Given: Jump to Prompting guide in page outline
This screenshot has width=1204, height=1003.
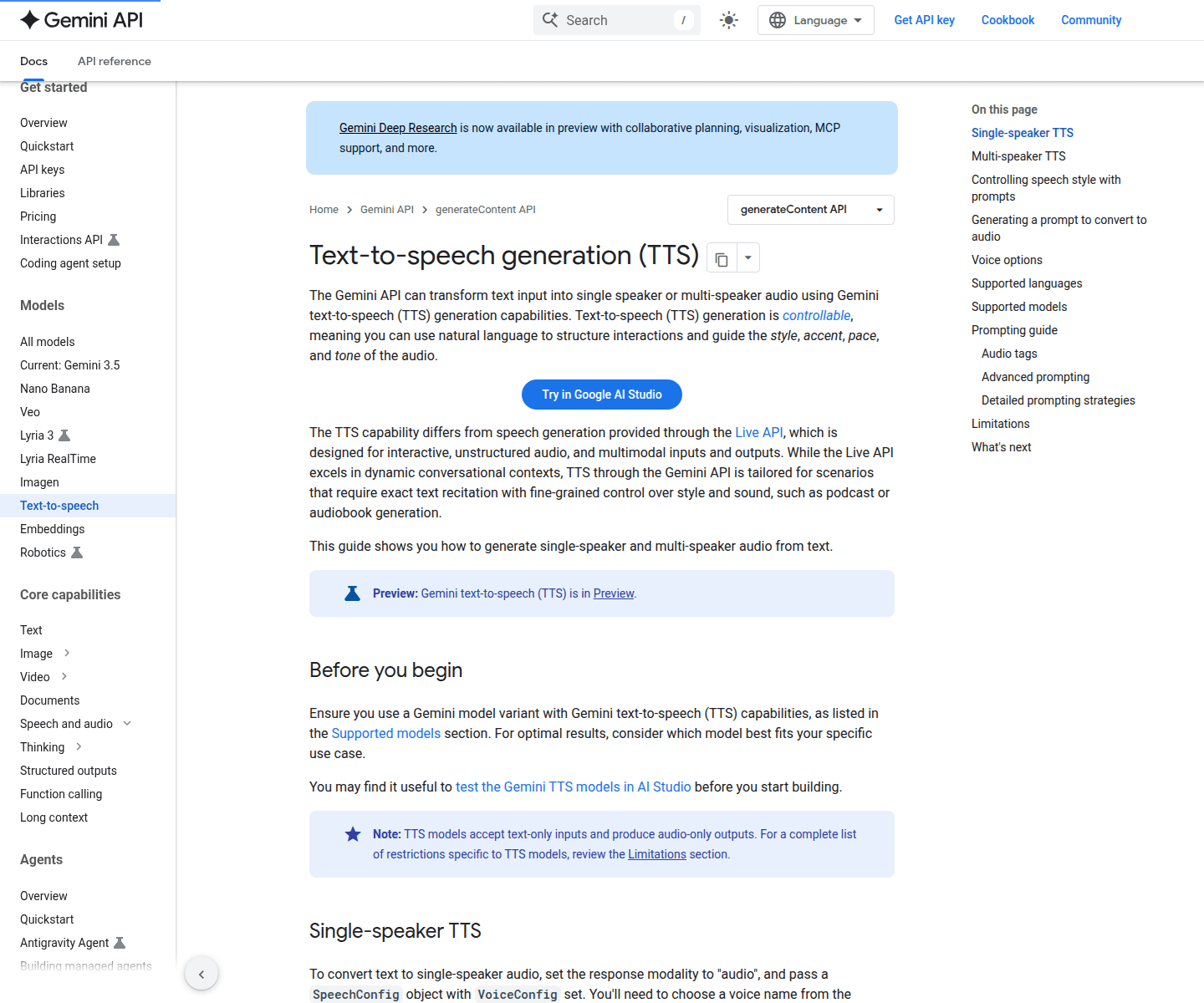Looking at the screenshot, I should pos(1014,330).
